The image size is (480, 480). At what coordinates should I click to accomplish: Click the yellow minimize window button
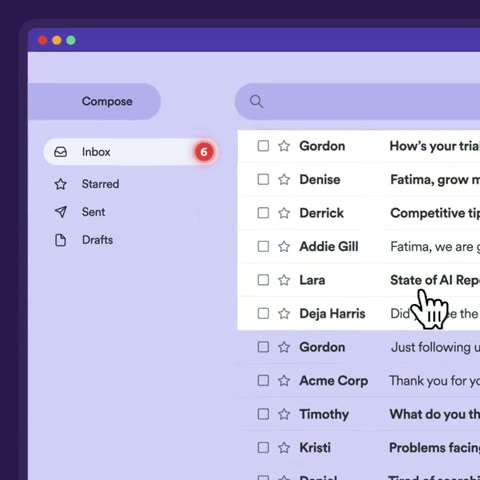click(x=57, y=40)
